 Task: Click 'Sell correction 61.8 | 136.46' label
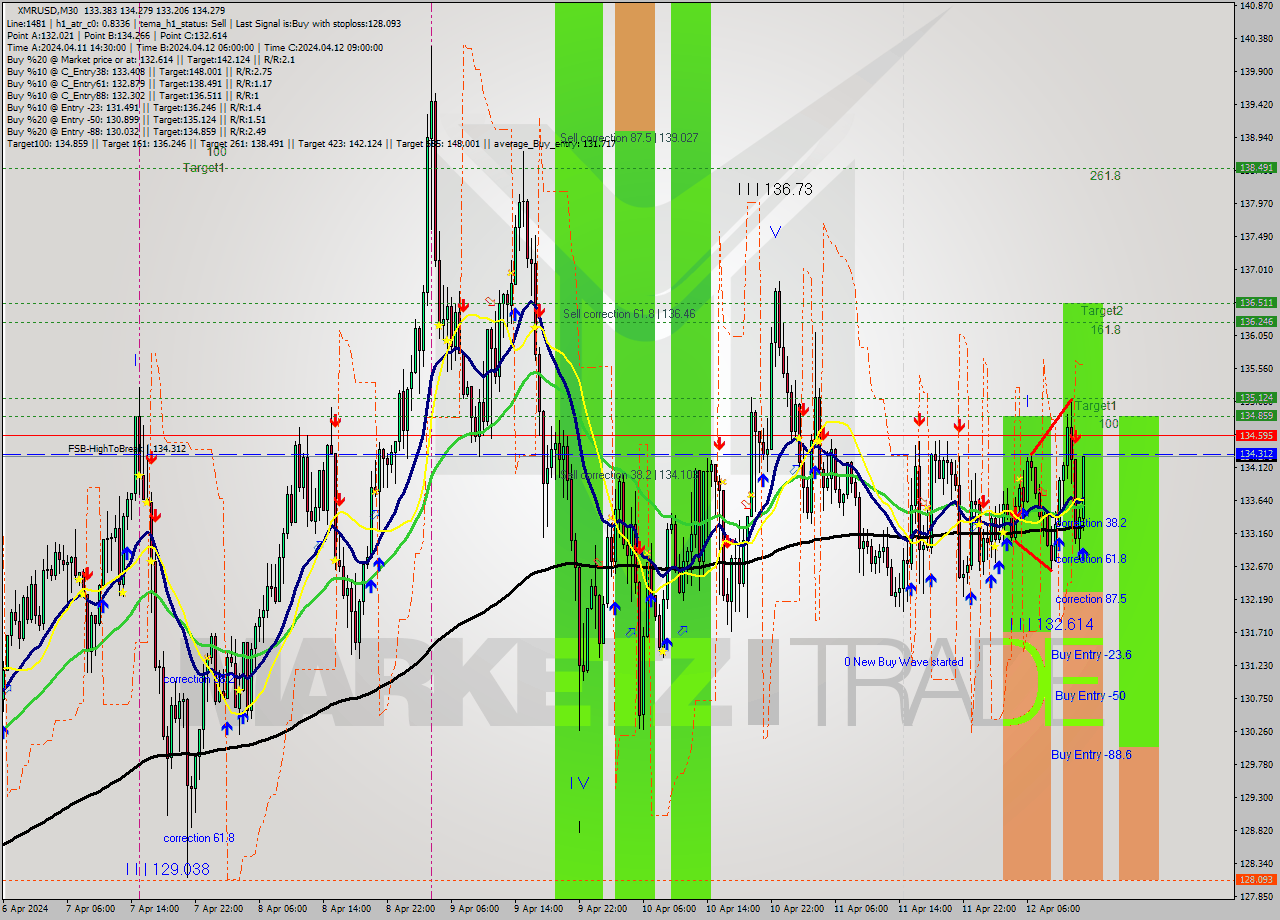629,314
